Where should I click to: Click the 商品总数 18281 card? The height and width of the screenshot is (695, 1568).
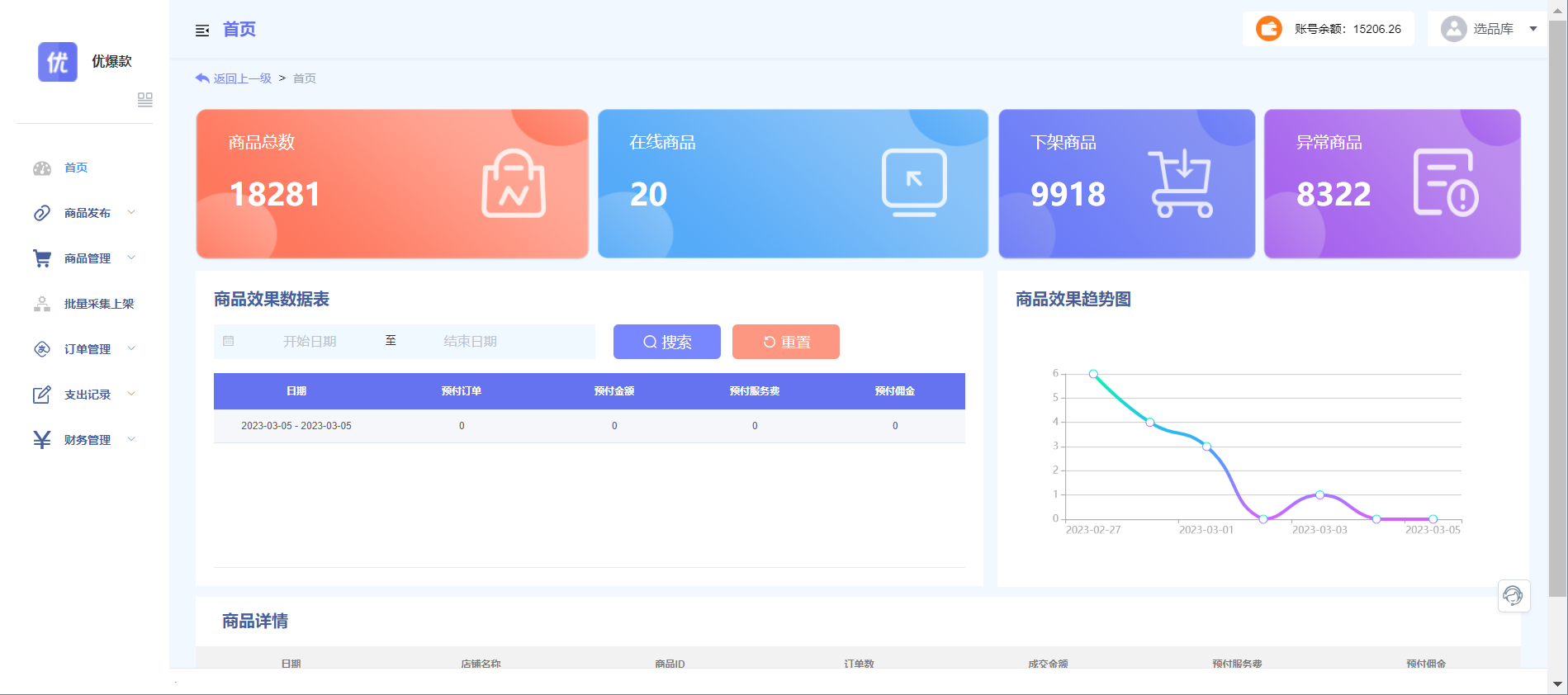pos(392,183)
